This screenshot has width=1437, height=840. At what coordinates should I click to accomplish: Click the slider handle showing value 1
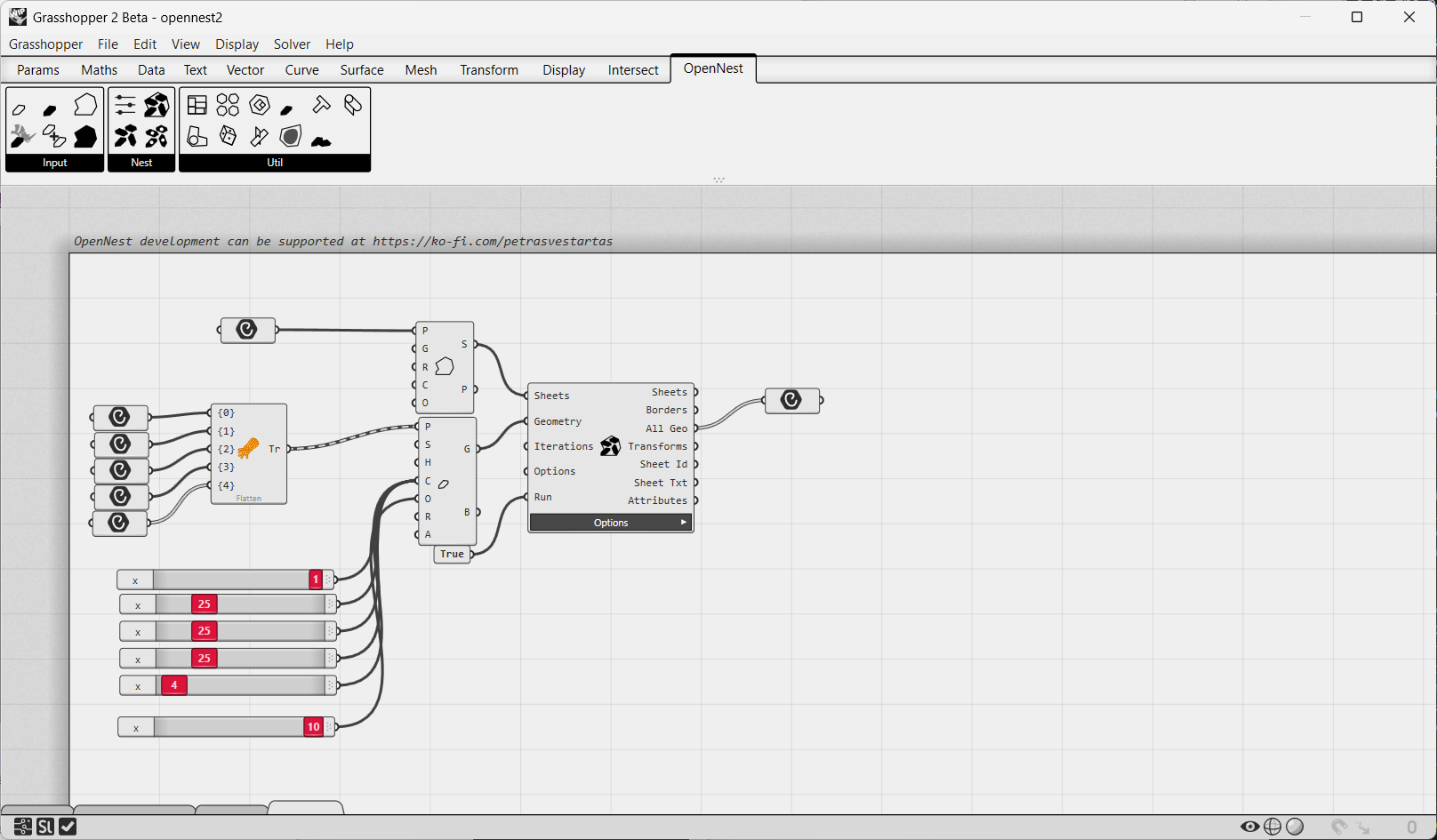(x=316, y=580)
